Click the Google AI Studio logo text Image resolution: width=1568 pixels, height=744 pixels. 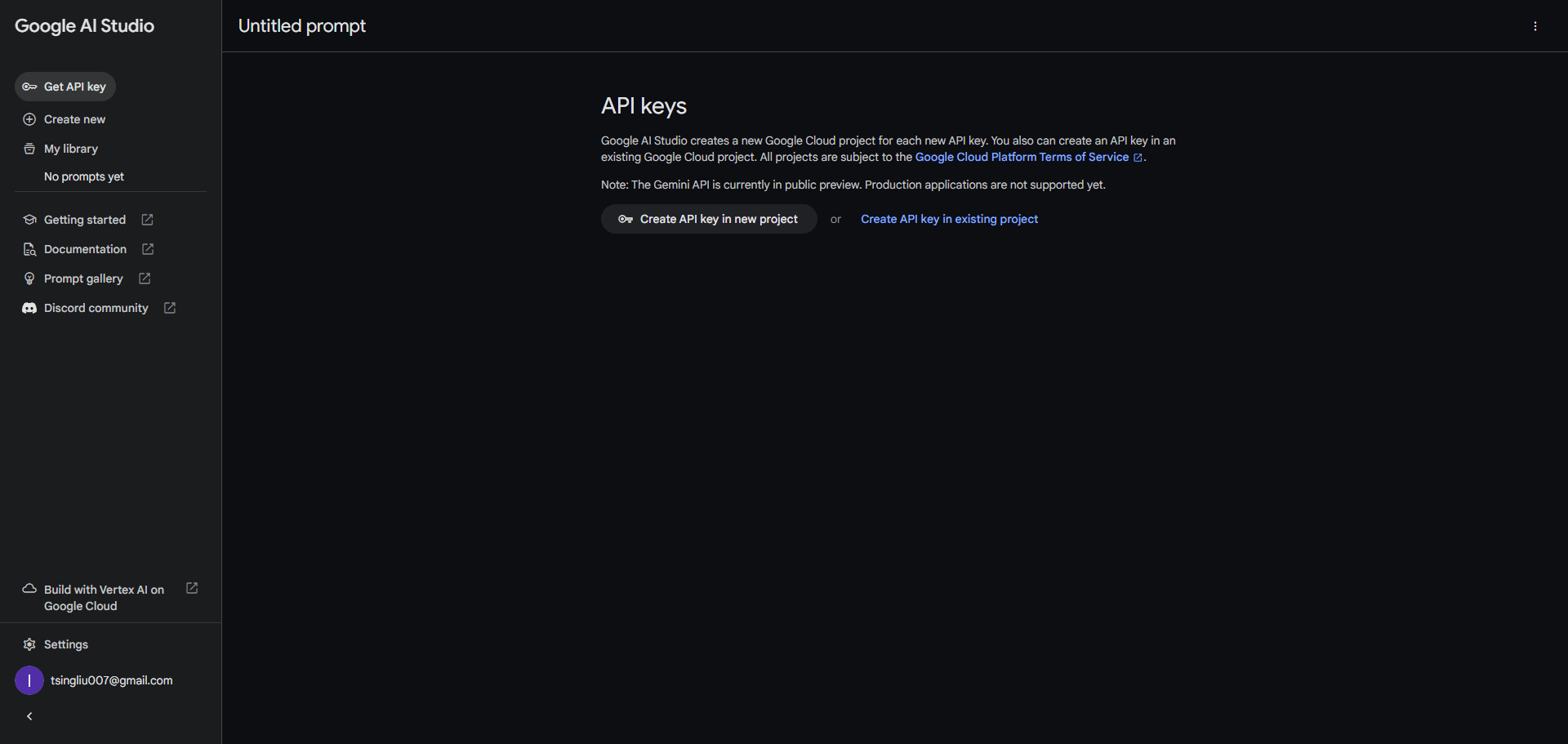(x=84, y=26)
